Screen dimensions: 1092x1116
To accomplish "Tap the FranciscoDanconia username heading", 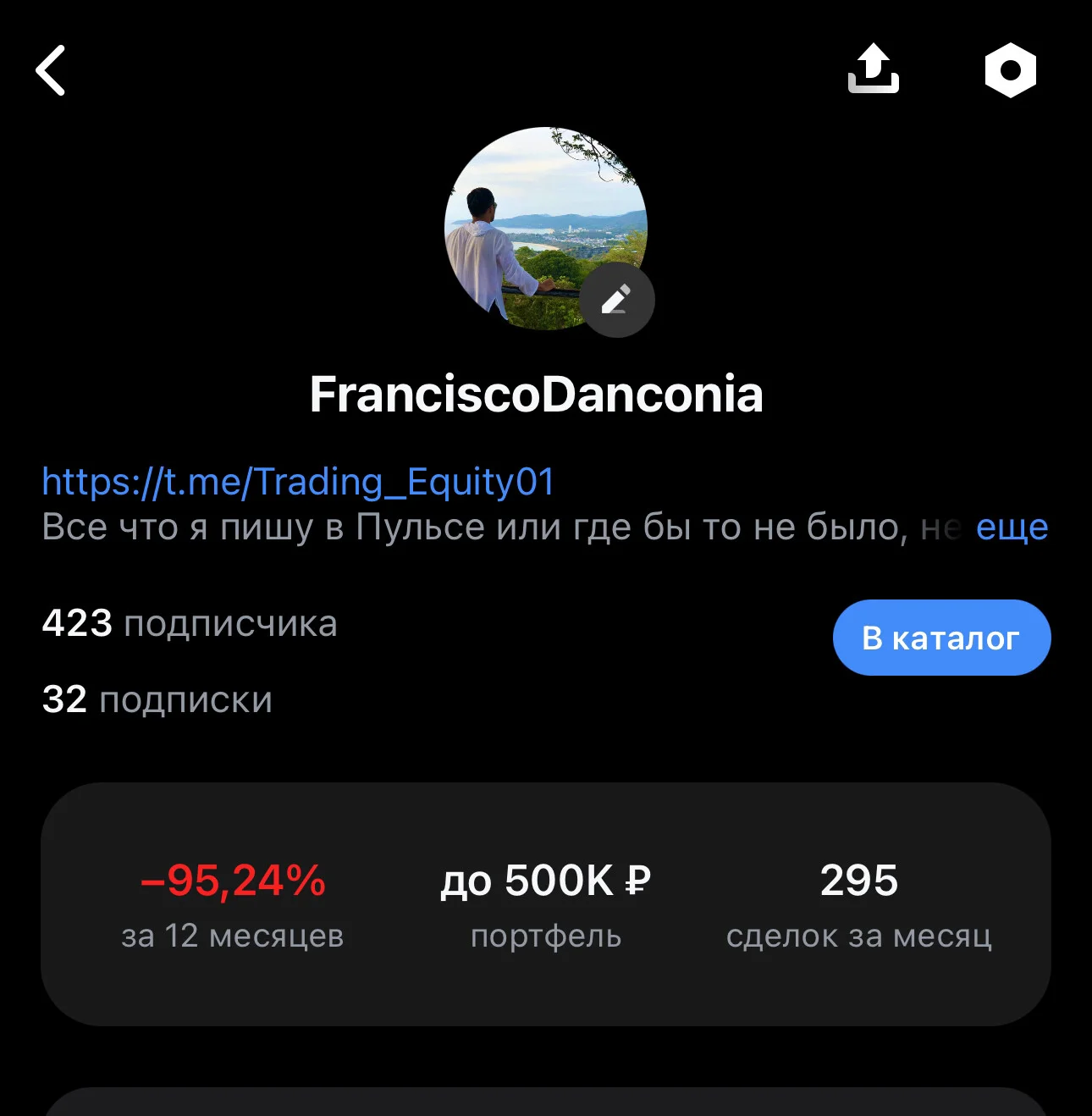I will (537, 395).
